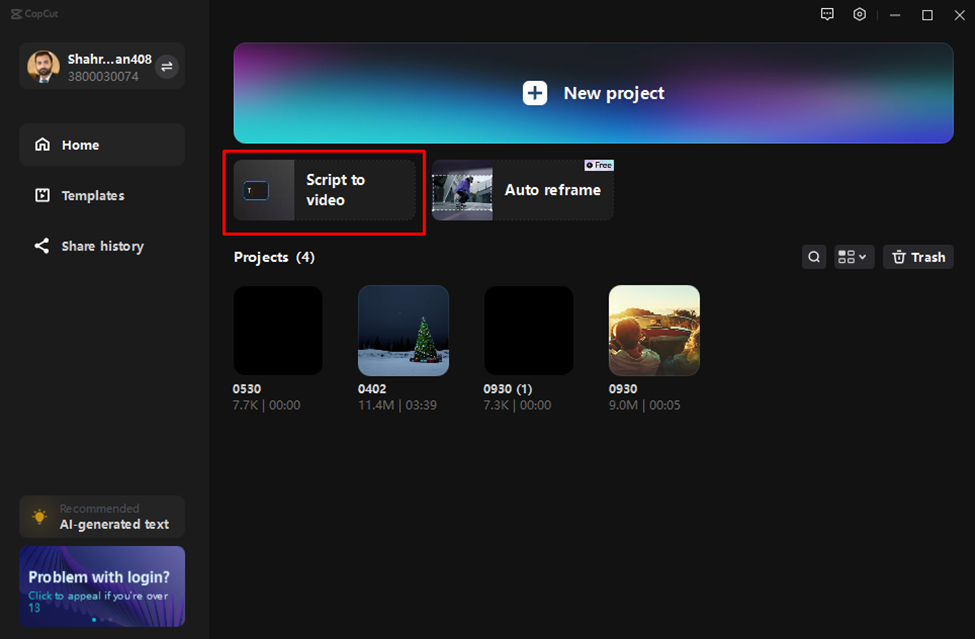Maximize the CapCut window

[x=927, y=15]
